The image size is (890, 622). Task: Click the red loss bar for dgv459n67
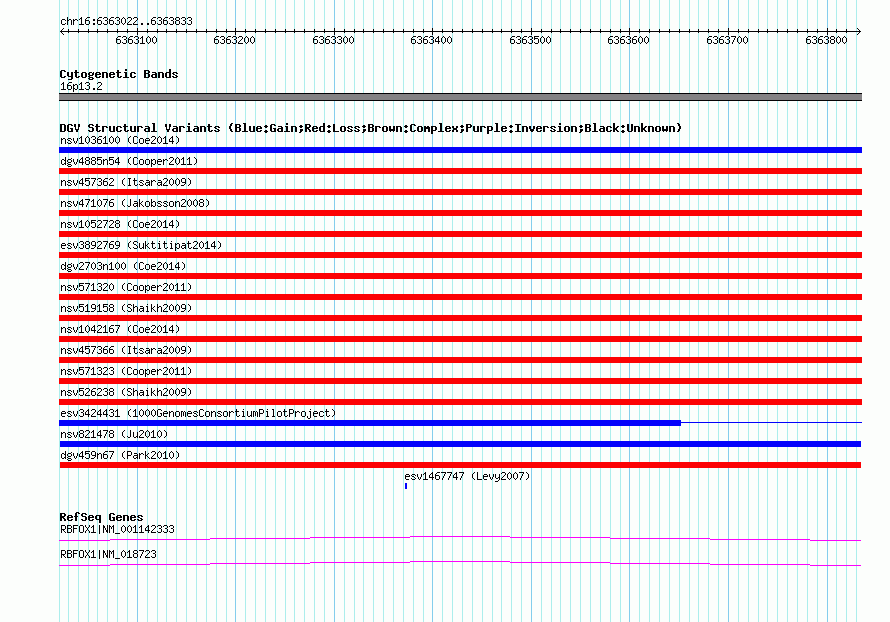click(460, 465)
